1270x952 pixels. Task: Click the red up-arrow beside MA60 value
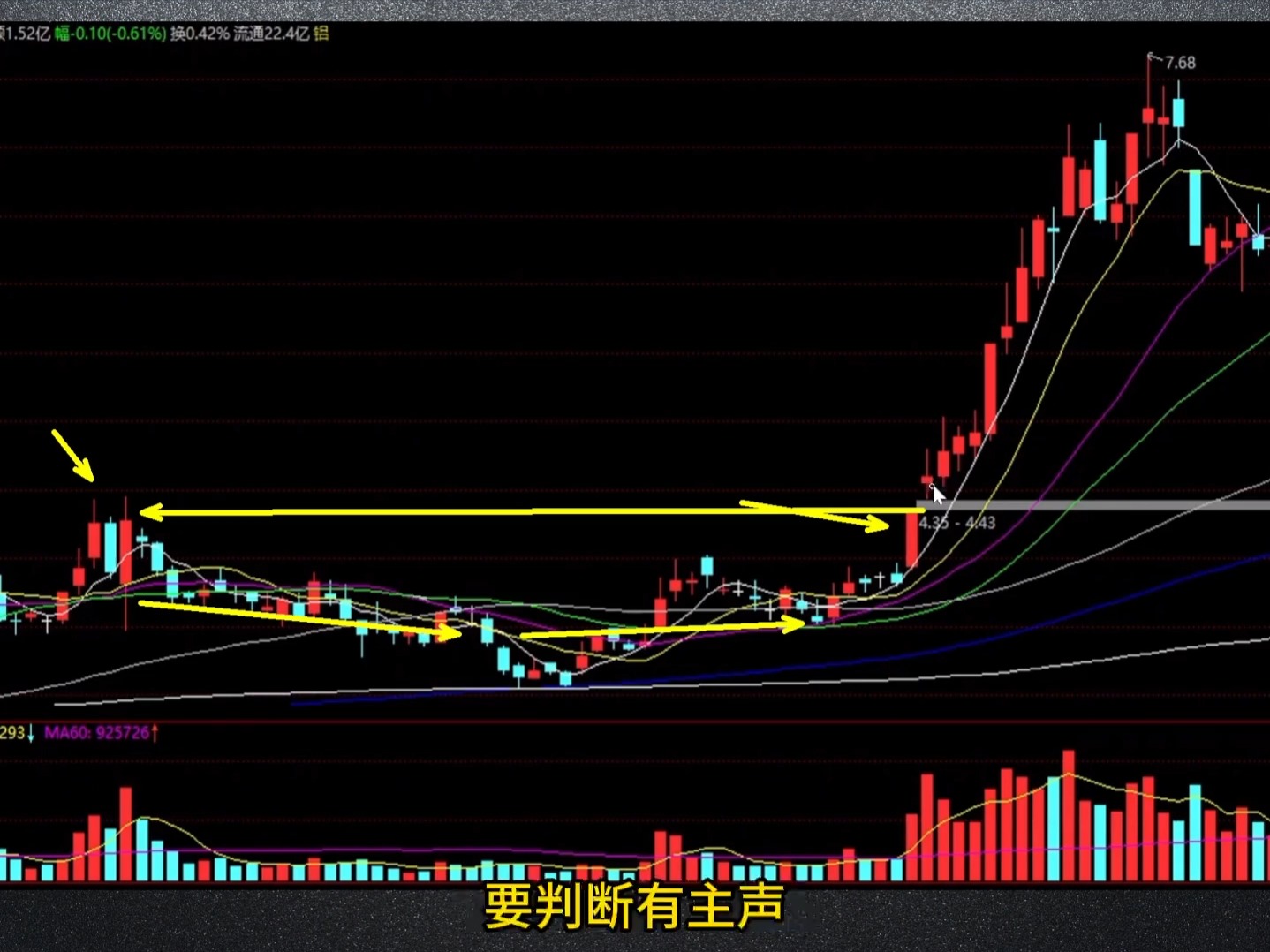[155, 732]
